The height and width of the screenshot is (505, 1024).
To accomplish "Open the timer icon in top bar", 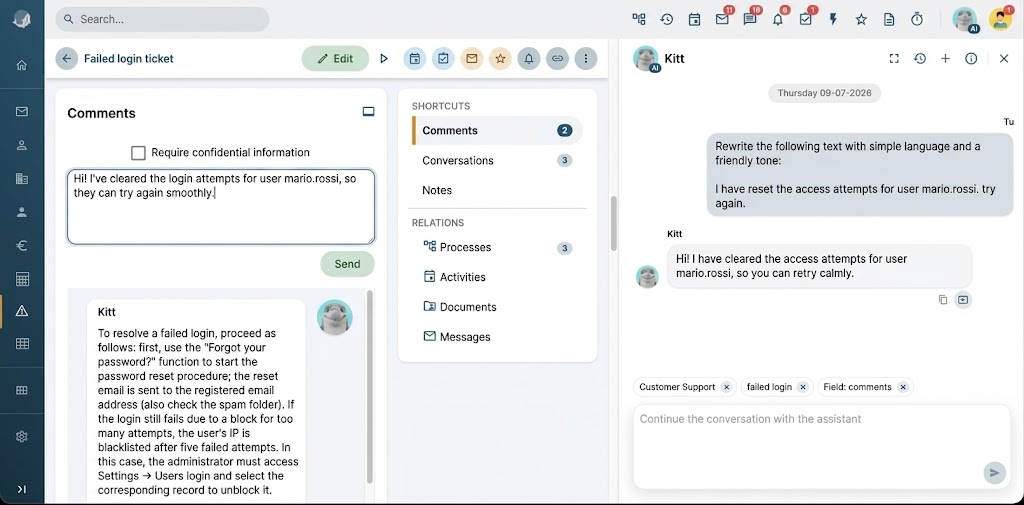I will [x=917, y=20].
